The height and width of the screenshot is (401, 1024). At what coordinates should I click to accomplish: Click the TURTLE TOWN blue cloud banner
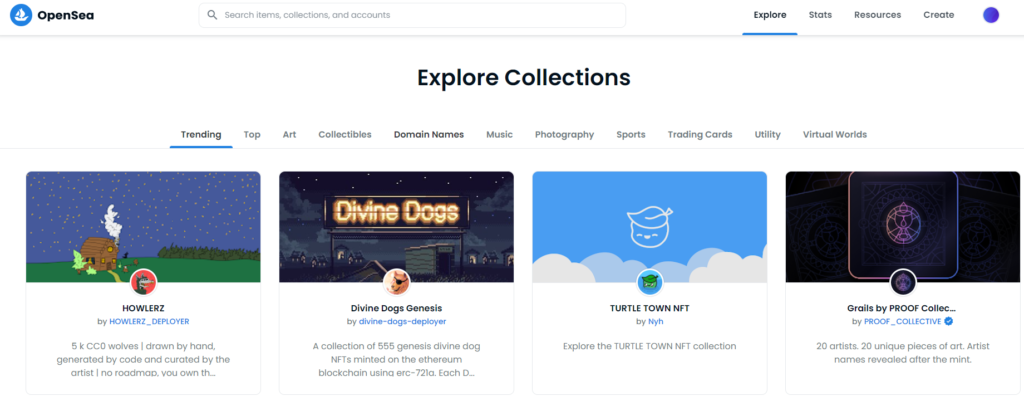tap(650, 227)
